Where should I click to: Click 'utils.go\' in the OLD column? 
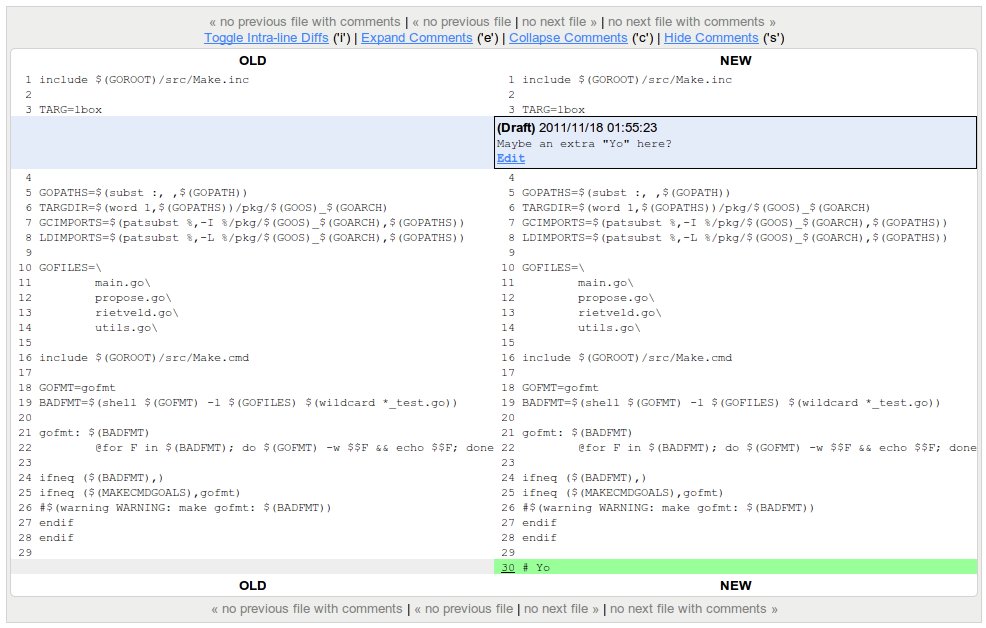tap(126, 329)
